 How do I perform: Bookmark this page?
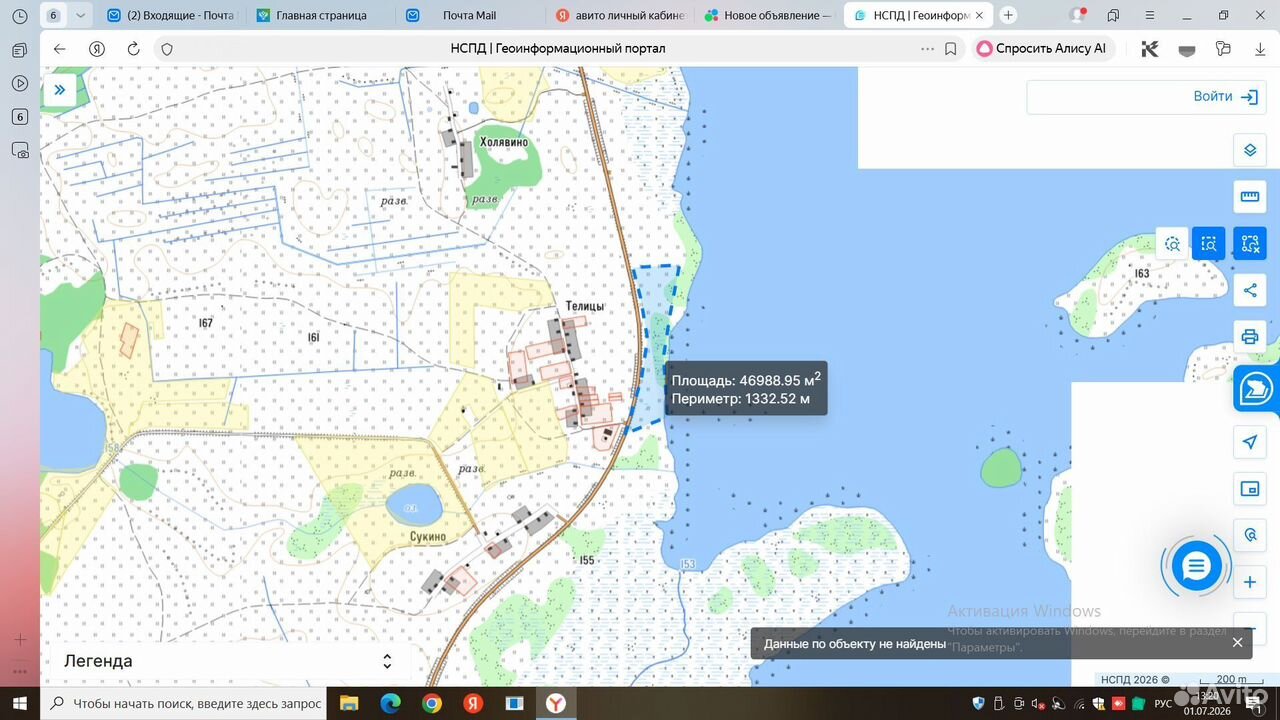[951, 49]
